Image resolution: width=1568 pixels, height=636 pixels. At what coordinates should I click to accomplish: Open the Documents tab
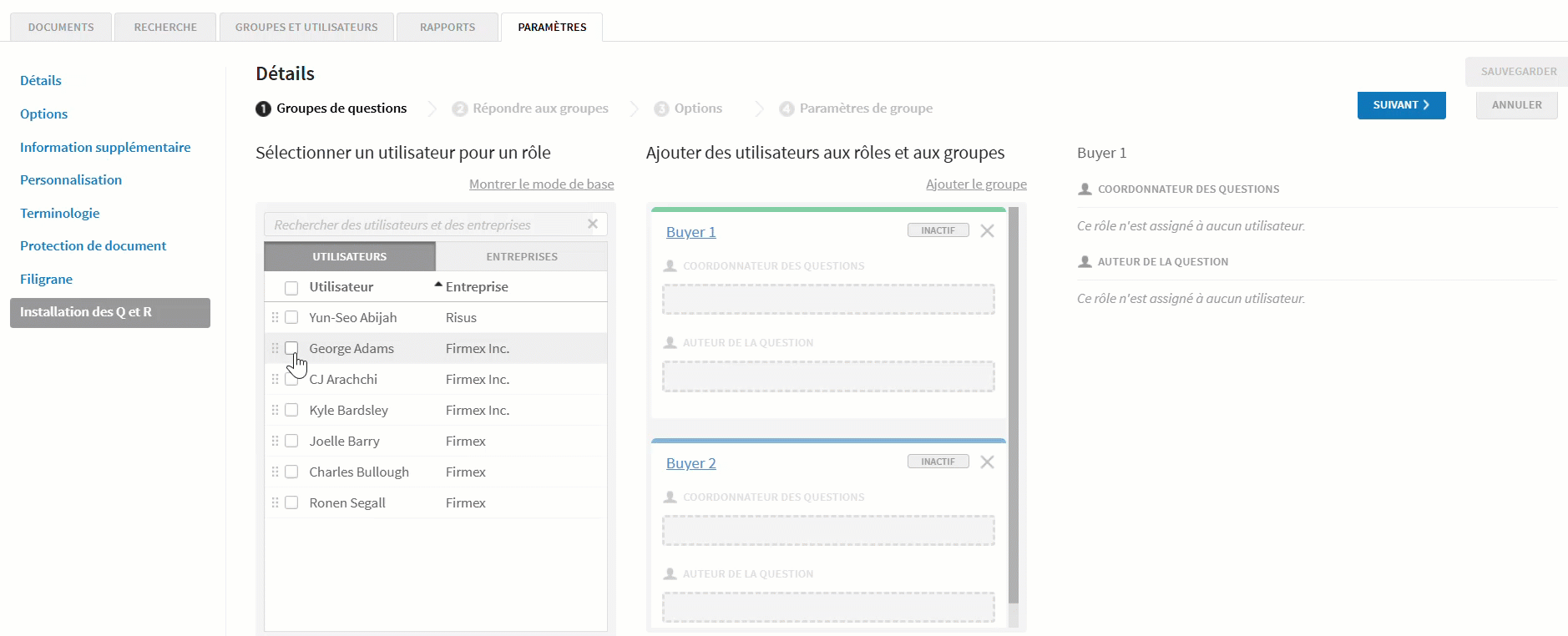coord(61,27)
